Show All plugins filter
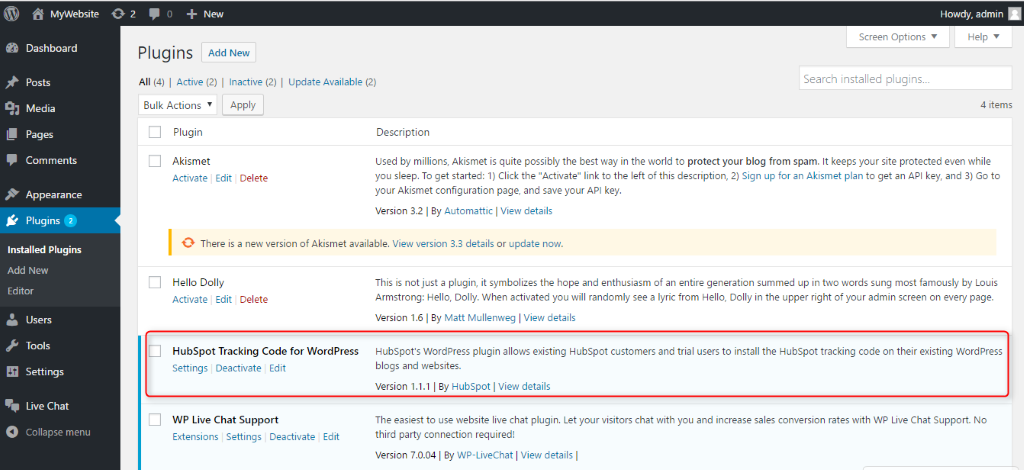 [144, 82]
